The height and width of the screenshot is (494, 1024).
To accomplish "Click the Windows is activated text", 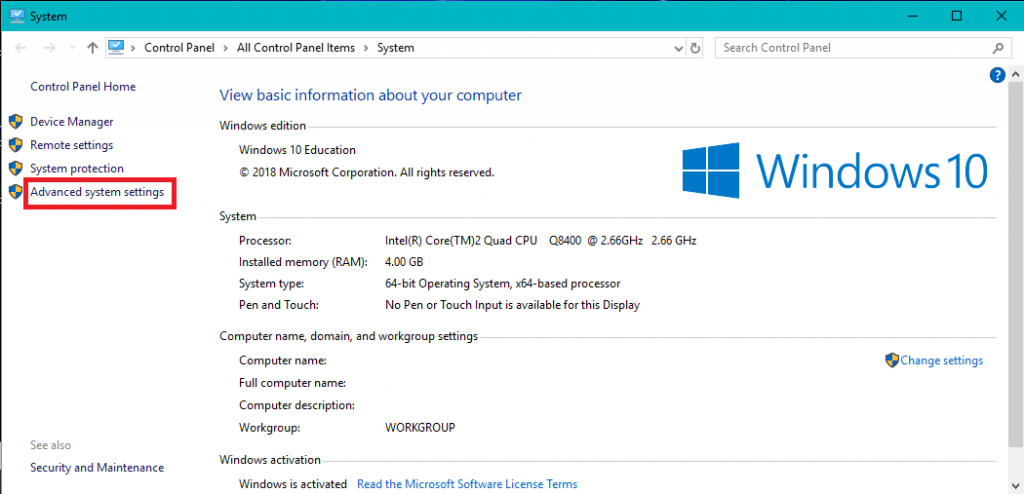I will point(293,484).
